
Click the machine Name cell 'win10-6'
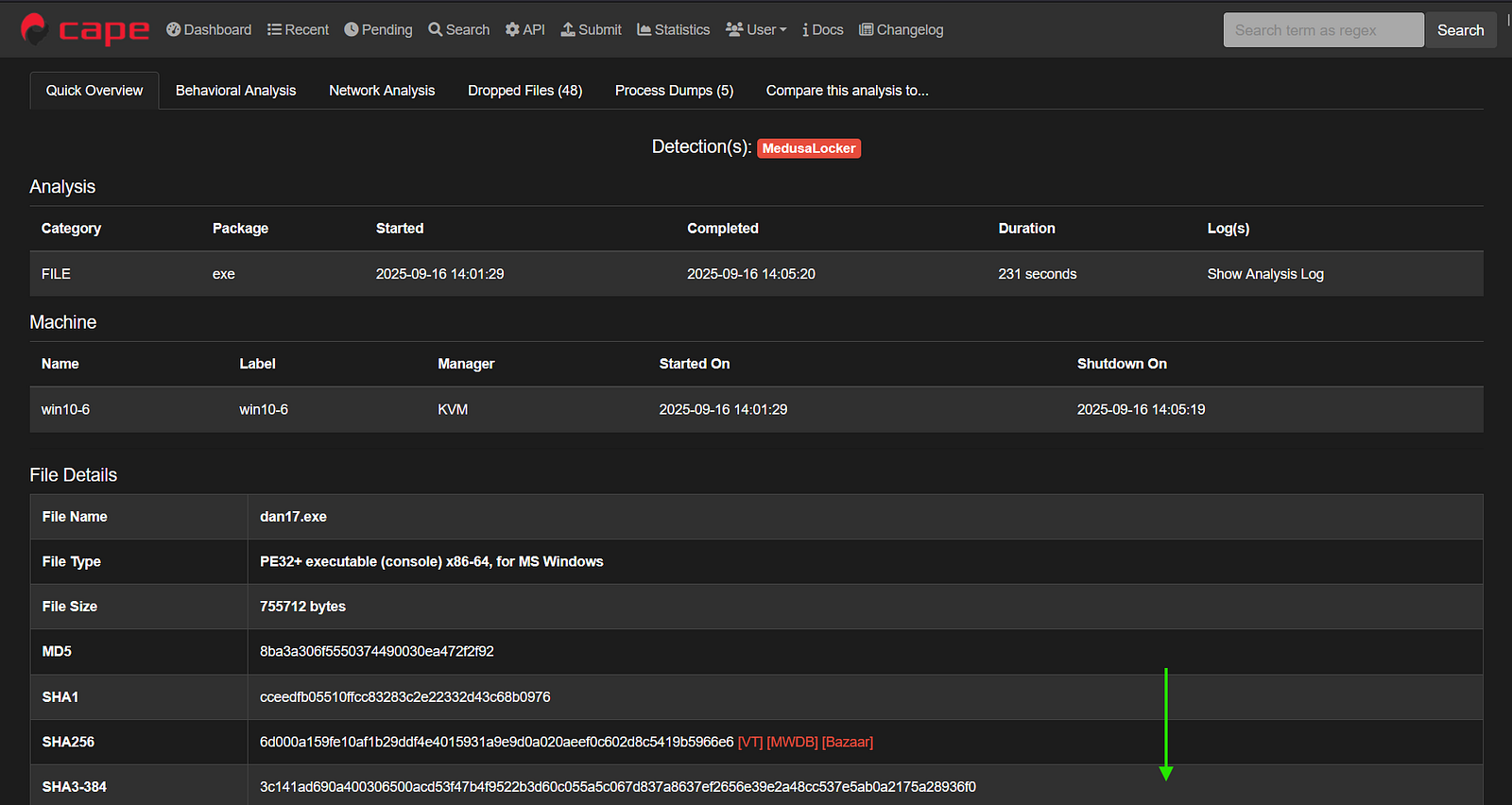(x=65, y=410)
